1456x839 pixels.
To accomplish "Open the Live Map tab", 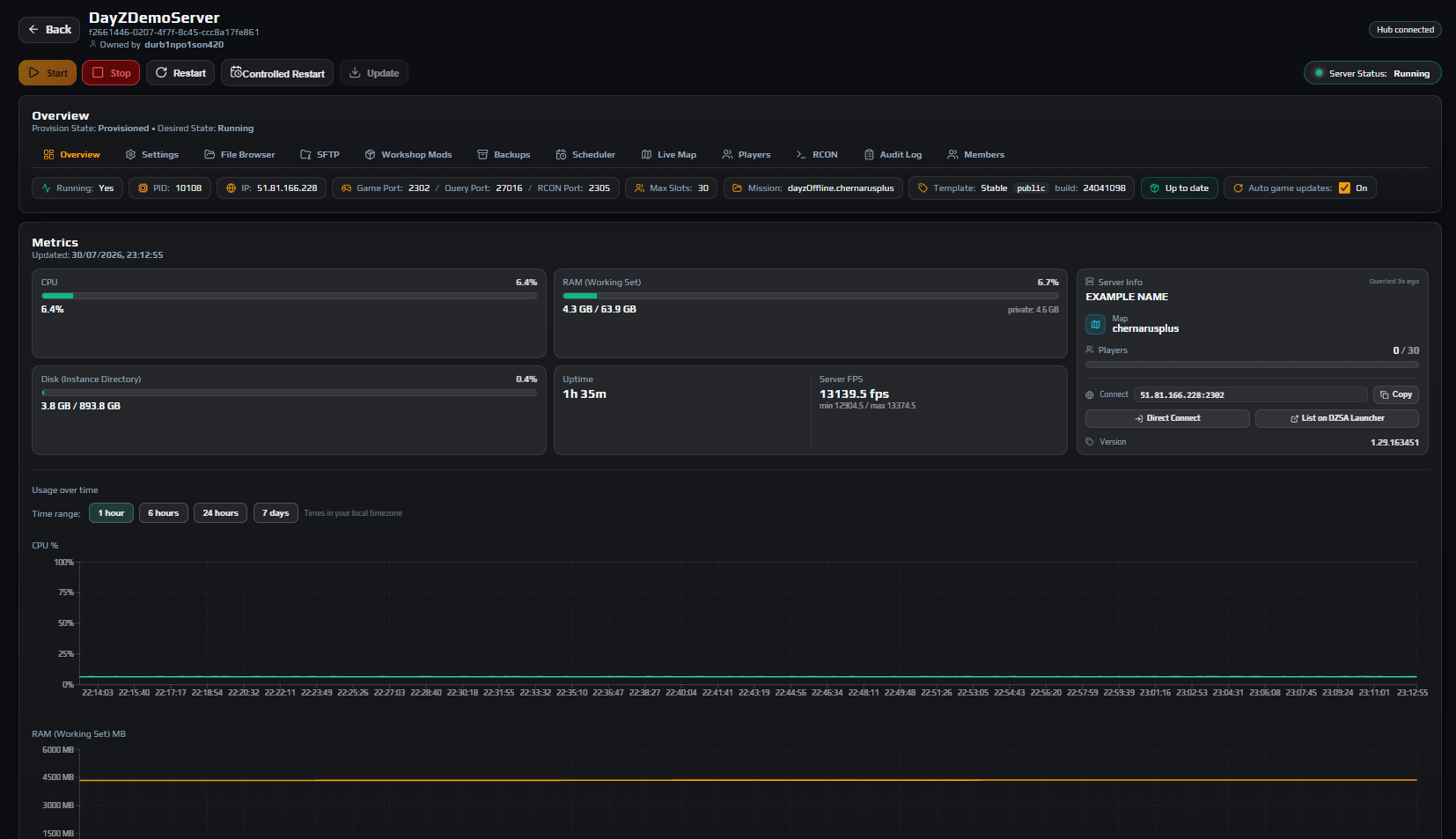I will (x=669, y=154).
